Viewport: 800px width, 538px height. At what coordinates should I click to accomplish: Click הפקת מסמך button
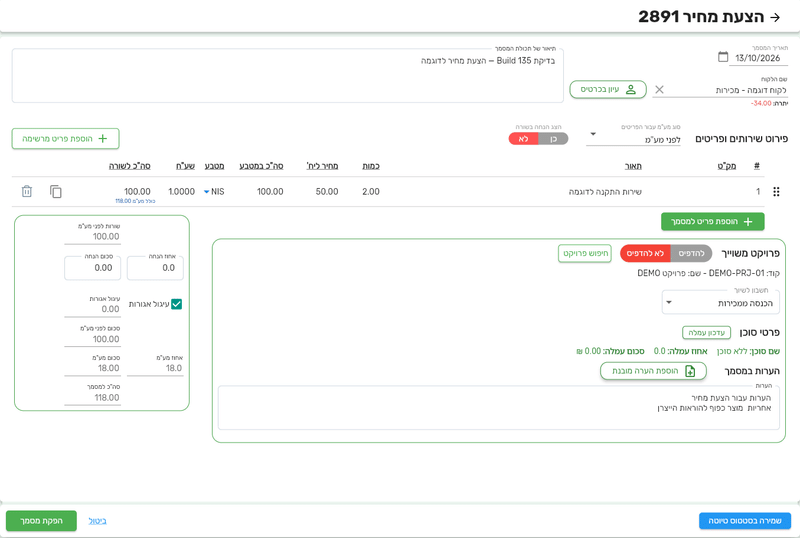[x=41, y=521]
